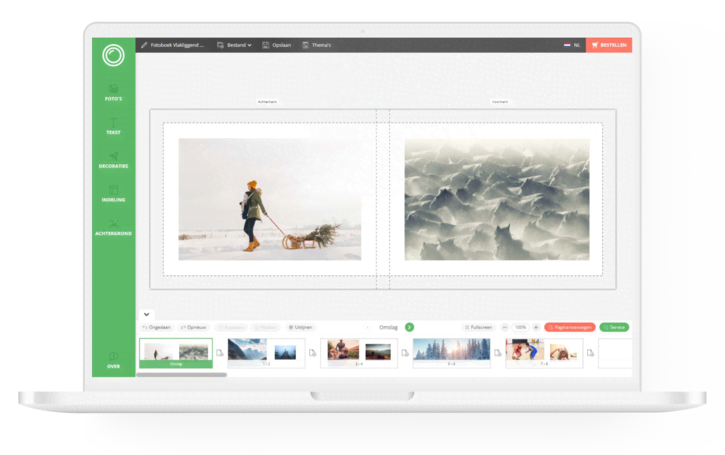Open the Achtergrond panel
The width and height of the screenshot is (725, 455).
[x=113, y=227]
